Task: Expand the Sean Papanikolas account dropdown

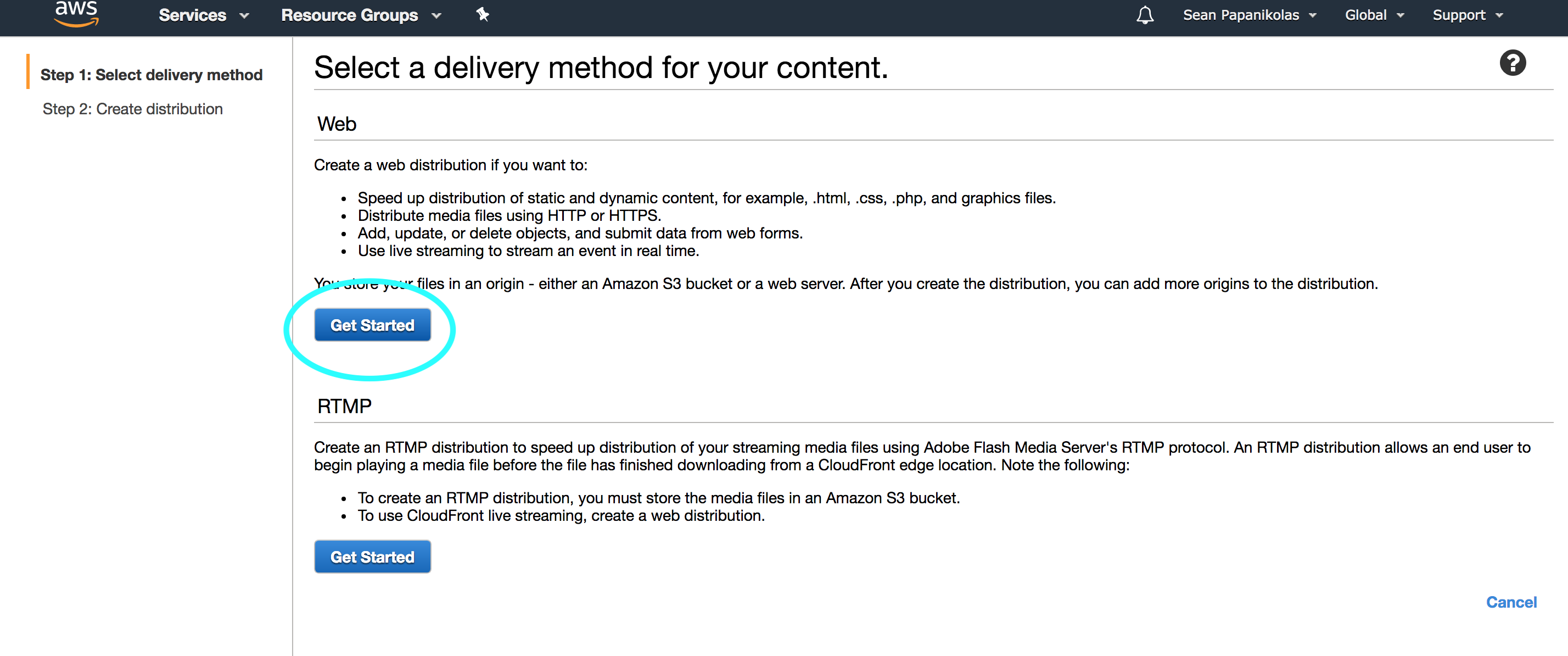Action: [x=1249, y=15]
